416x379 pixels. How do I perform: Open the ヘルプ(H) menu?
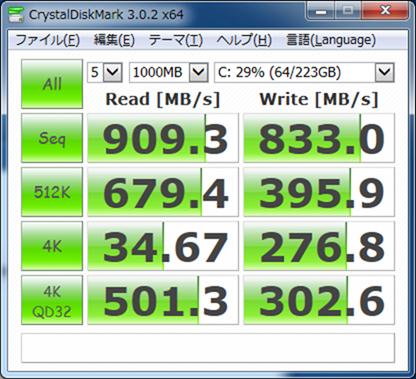coord(244,40)
